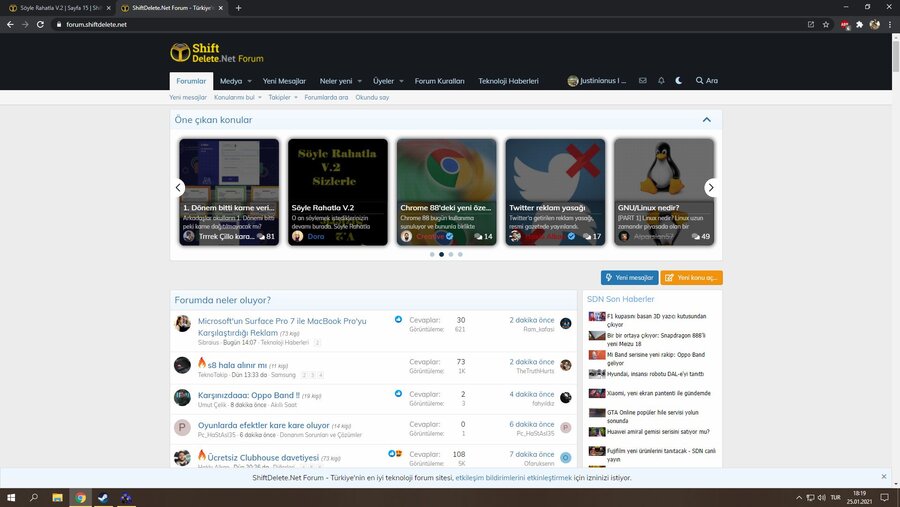Show previous featured topics in carousel
900x507 pixels.
pyautogui.click(x=178, y=187)
